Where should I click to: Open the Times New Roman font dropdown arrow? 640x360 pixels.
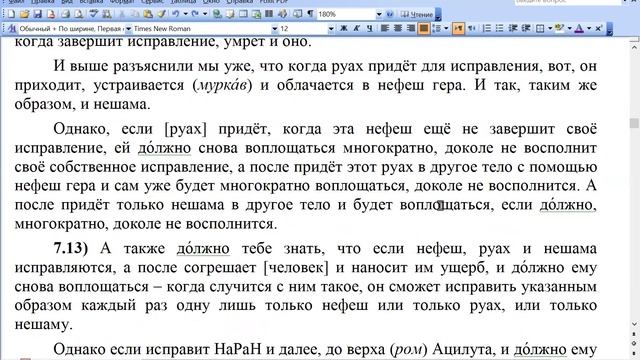click(x=275, y=29)
